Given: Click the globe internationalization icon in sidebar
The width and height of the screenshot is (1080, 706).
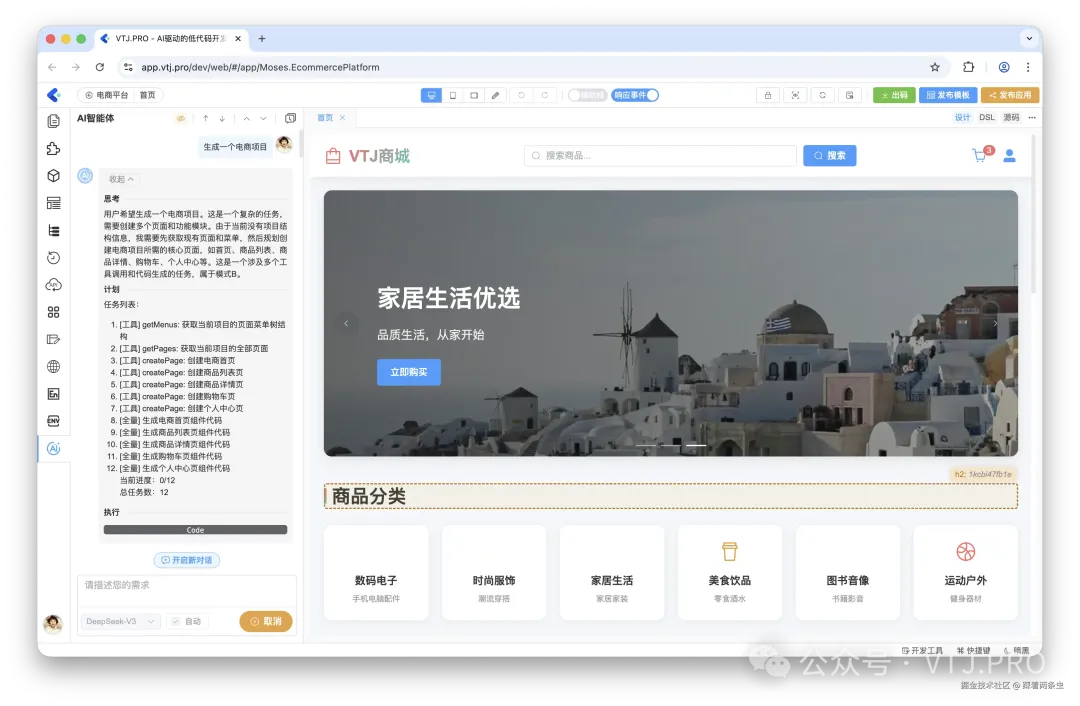Looking at the screenshot, I should [53, 366].
